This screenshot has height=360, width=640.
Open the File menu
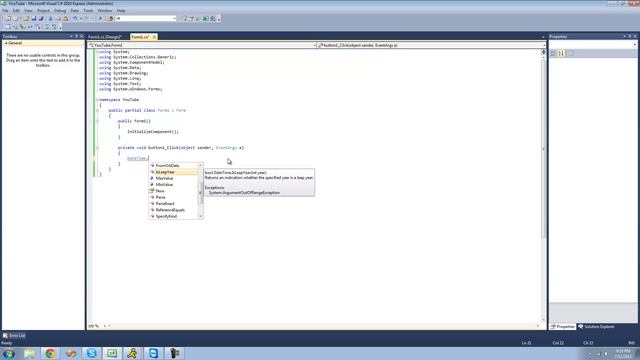[5, 11]
